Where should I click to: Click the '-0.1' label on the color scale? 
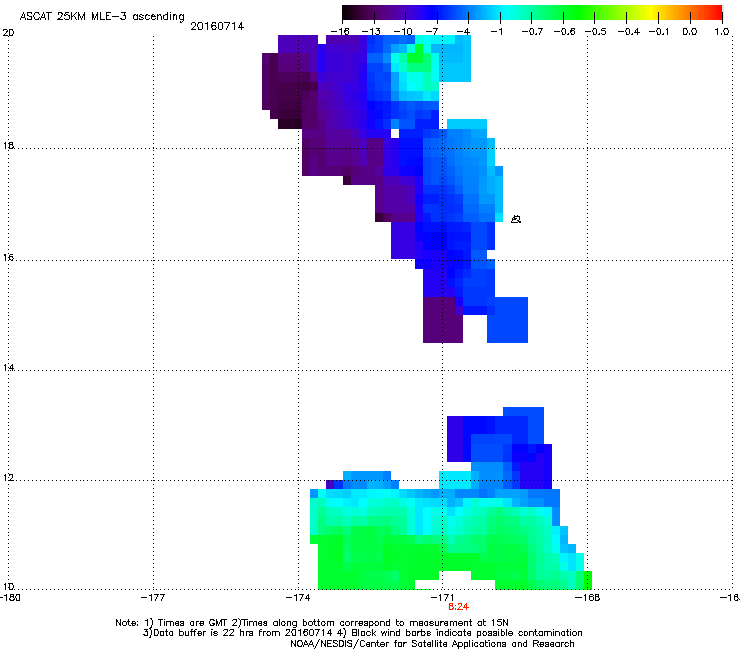point(659,32)
